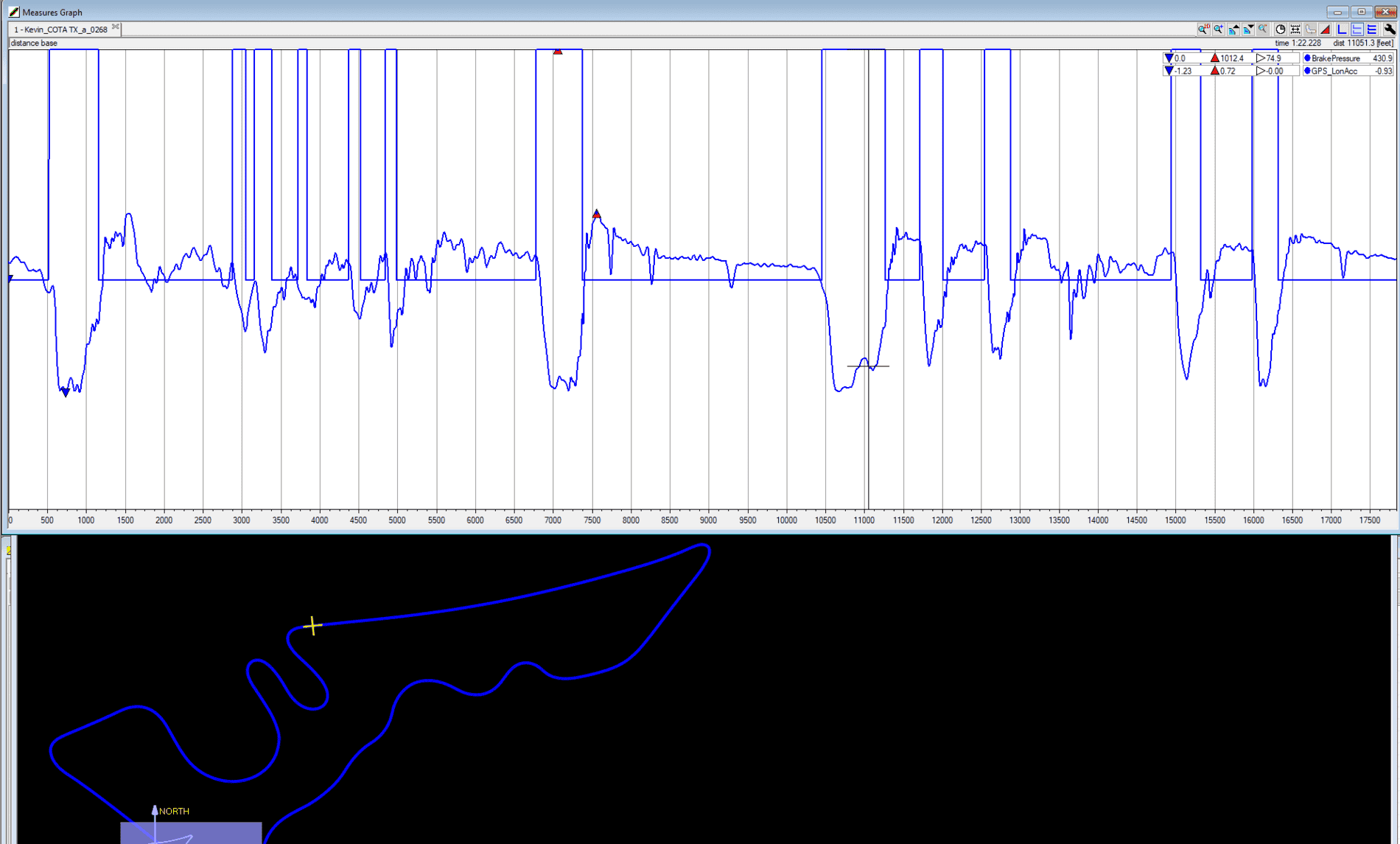Screen dimensions: 1400x844
Task: Click the yellow cross position marker on track map
Action: click(x=312, y=626)
